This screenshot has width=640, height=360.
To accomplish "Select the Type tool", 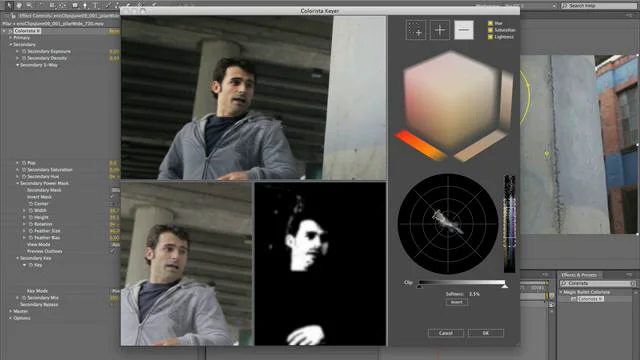I will (x=95, y=5).
